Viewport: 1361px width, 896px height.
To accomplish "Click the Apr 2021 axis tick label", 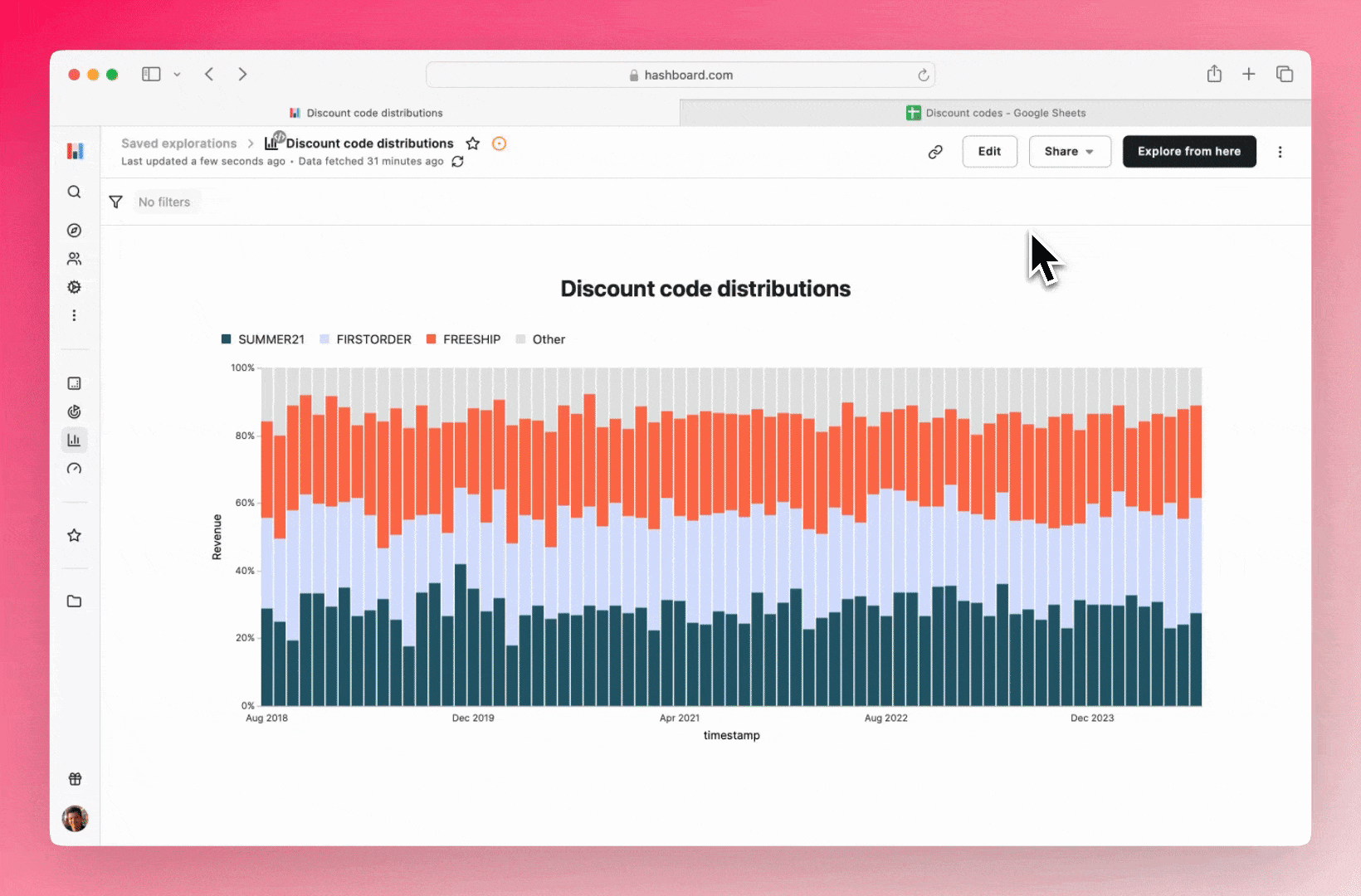I will point(680,718).
